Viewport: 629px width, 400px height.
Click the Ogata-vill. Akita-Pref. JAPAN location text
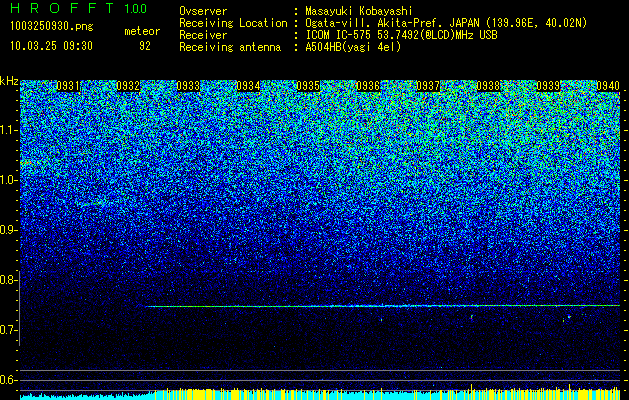point(446,23)
